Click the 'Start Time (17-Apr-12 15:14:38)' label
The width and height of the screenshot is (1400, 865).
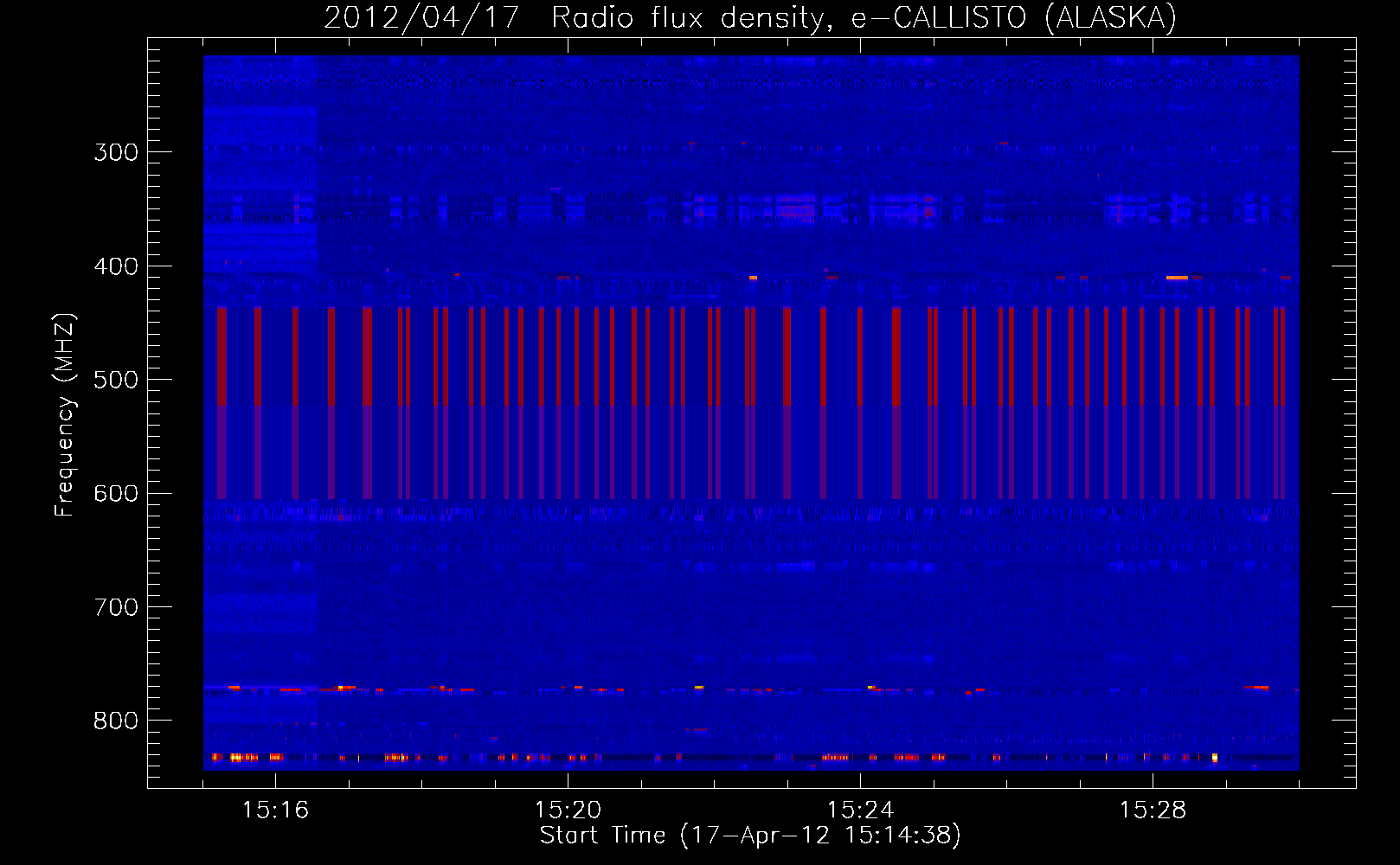coord(750,836)
